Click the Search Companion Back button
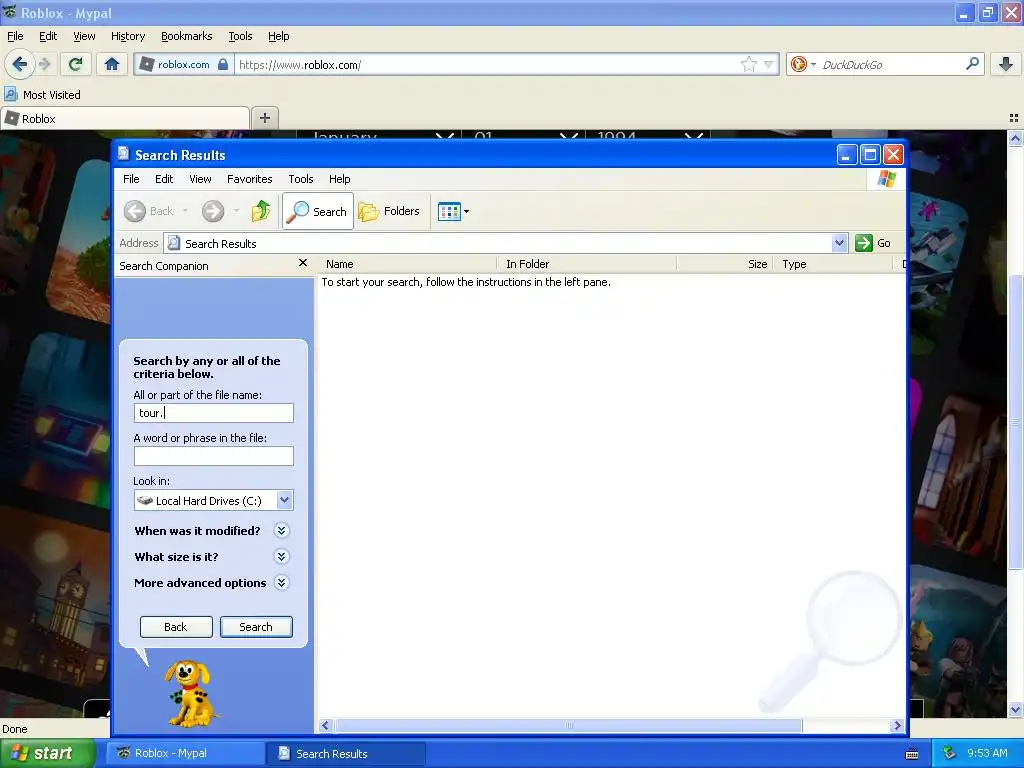 pyautogui.click(x=176, y=626)
